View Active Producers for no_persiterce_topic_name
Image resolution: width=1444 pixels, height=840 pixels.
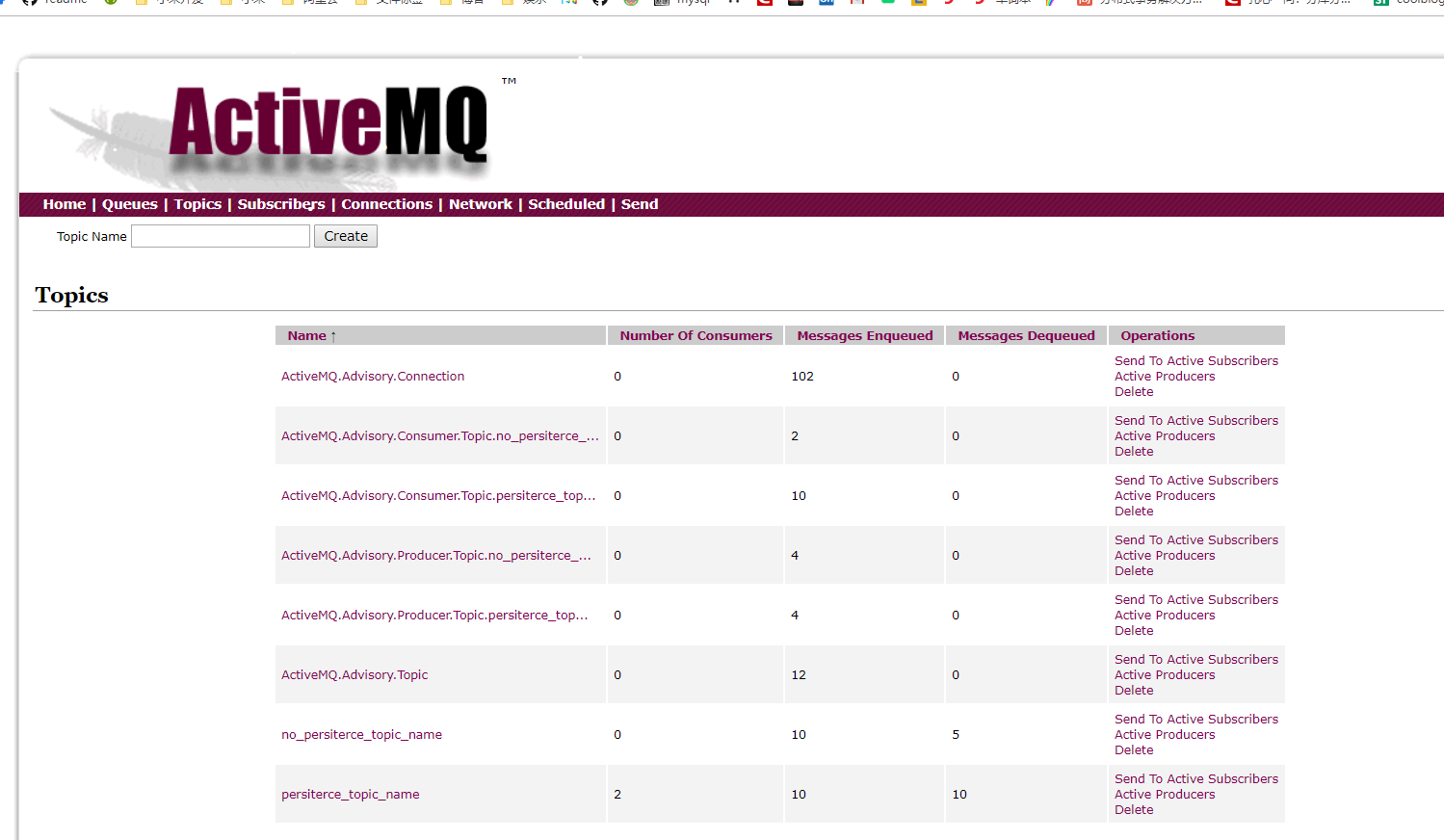click(x=1165, y=735)
